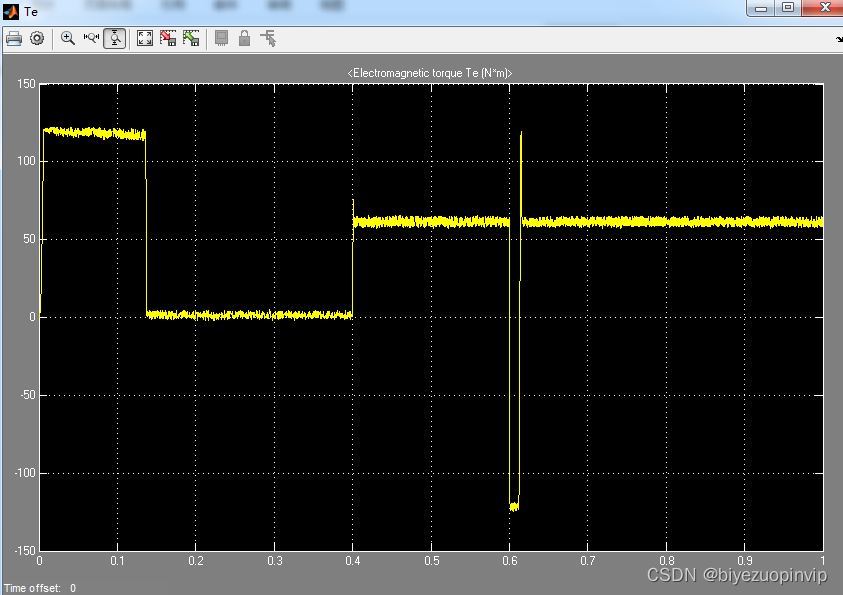Select the Zoom X-axis tool

pos(91,38)
